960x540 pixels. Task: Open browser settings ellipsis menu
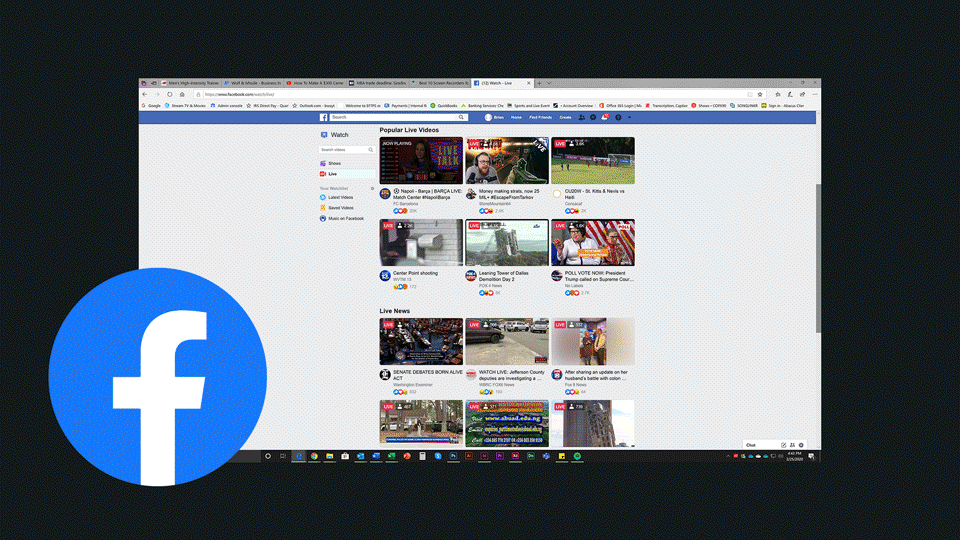point(815,94)
